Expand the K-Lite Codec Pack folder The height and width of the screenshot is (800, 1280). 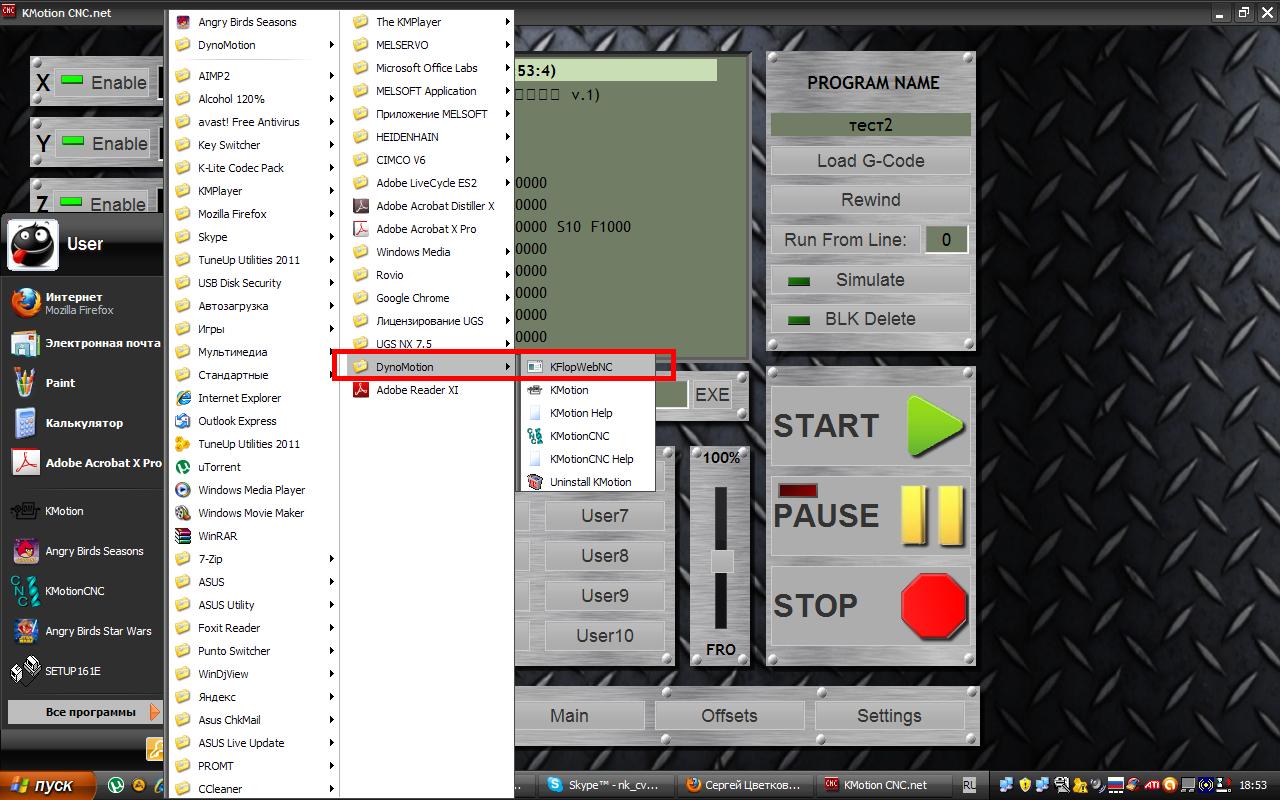[254, 168]
